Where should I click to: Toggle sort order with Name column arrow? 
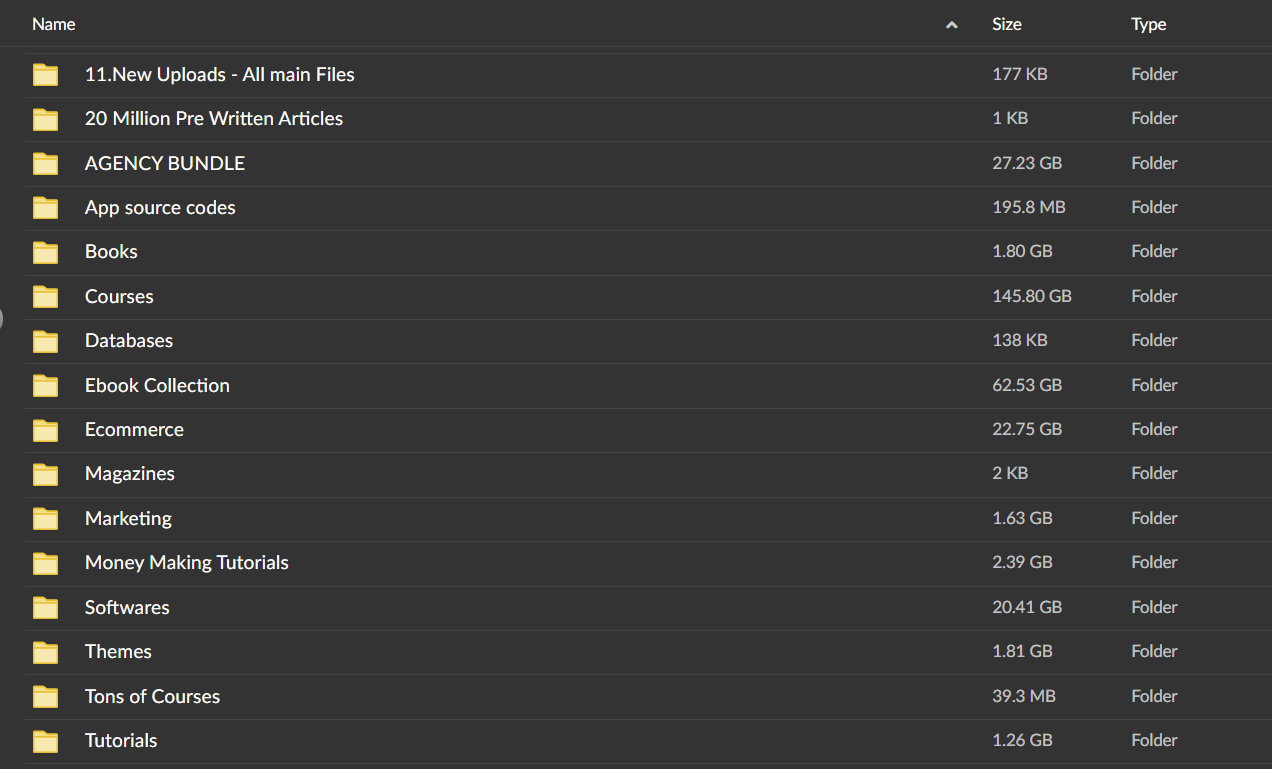(951, 25)
